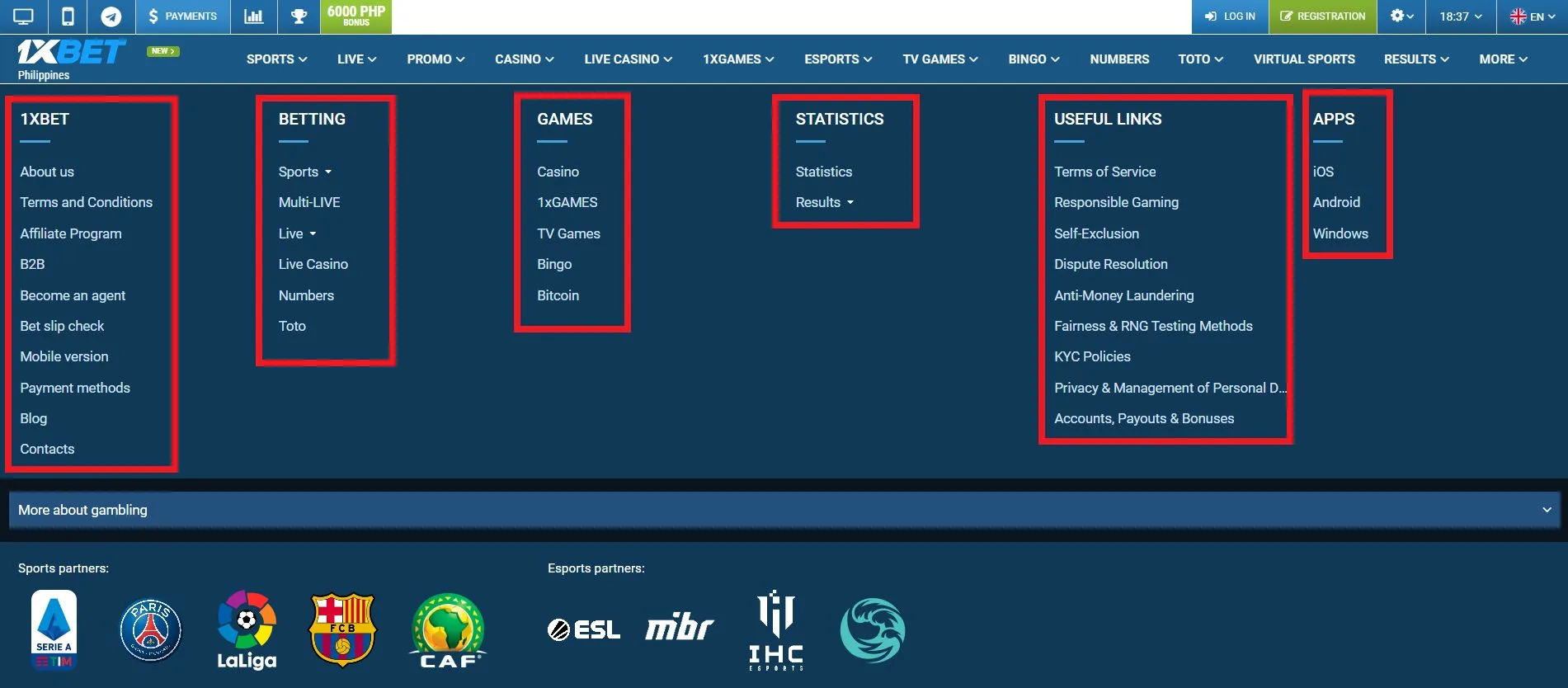The height and width of the screenshot is (688, 1568).
Task: Open the Statistics footer link
Action: pos(824,172)
